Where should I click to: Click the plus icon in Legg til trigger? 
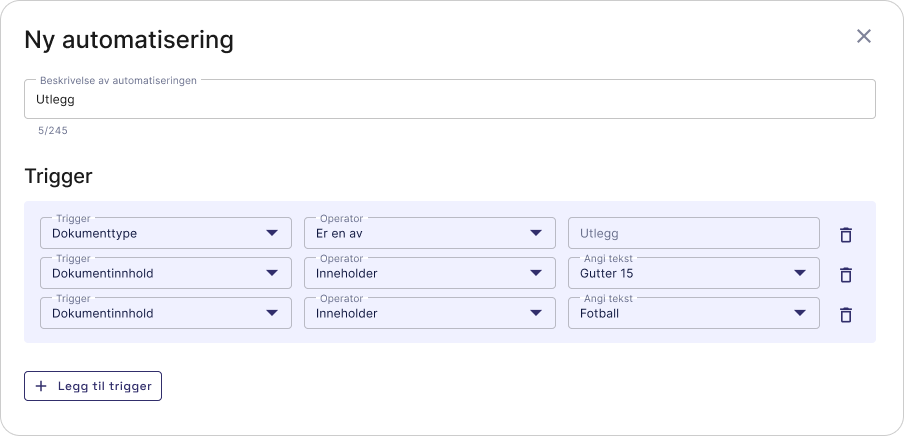[41, 386]
